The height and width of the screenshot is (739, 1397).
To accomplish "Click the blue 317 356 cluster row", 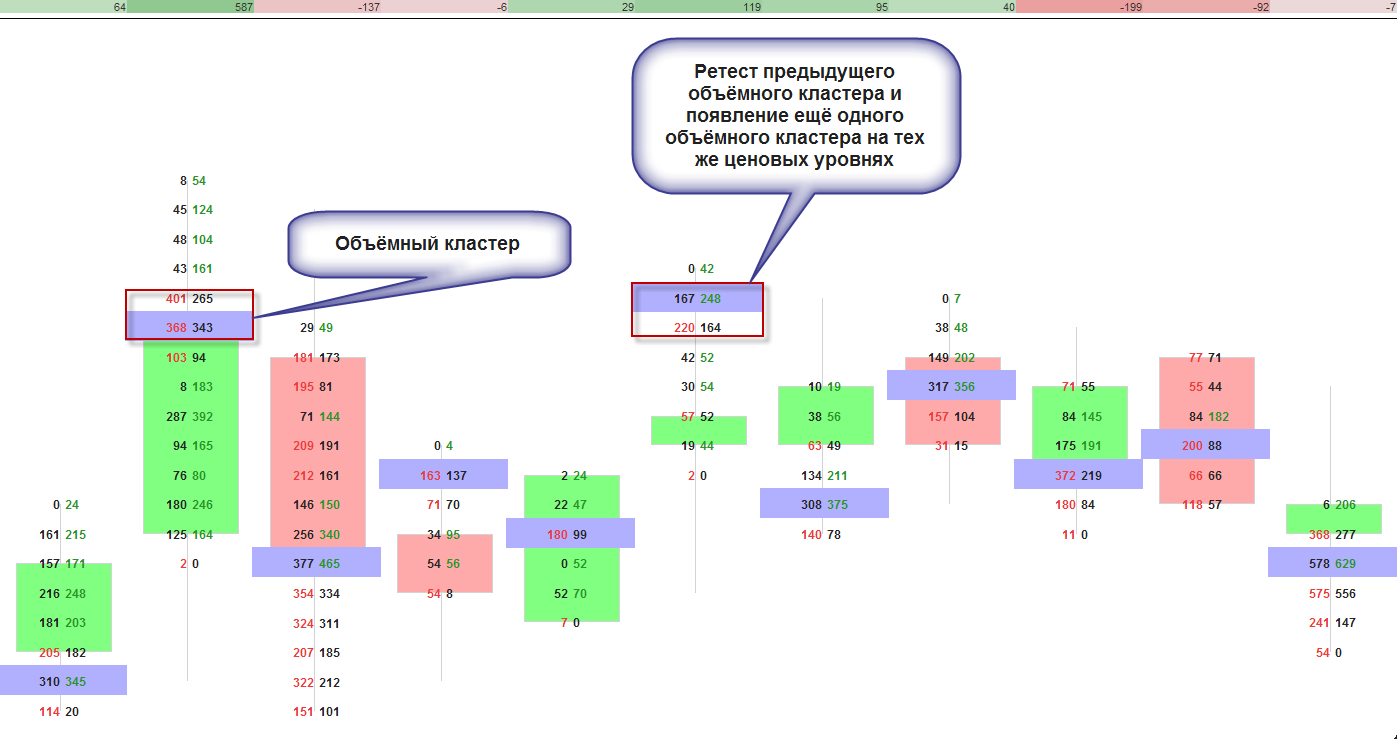I will pos(951,386).
